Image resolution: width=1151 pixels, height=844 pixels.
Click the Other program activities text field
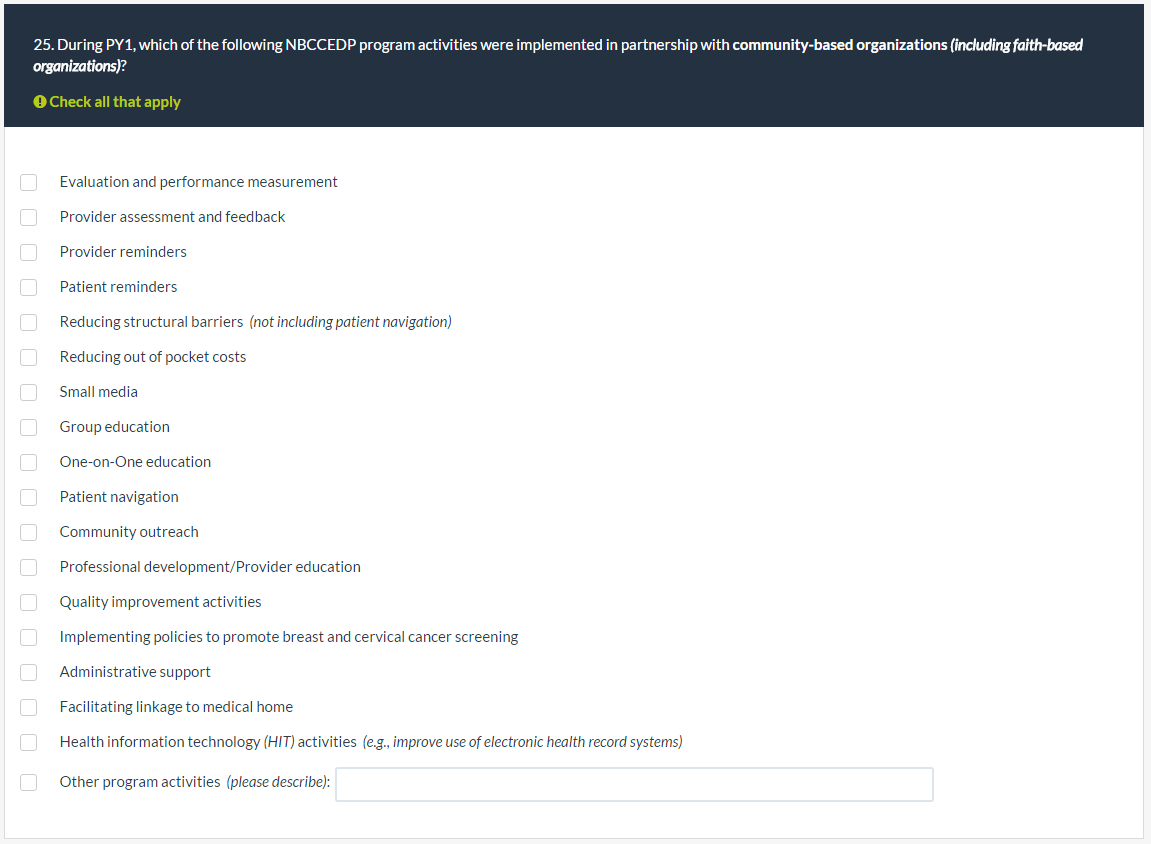click(634, 785)
